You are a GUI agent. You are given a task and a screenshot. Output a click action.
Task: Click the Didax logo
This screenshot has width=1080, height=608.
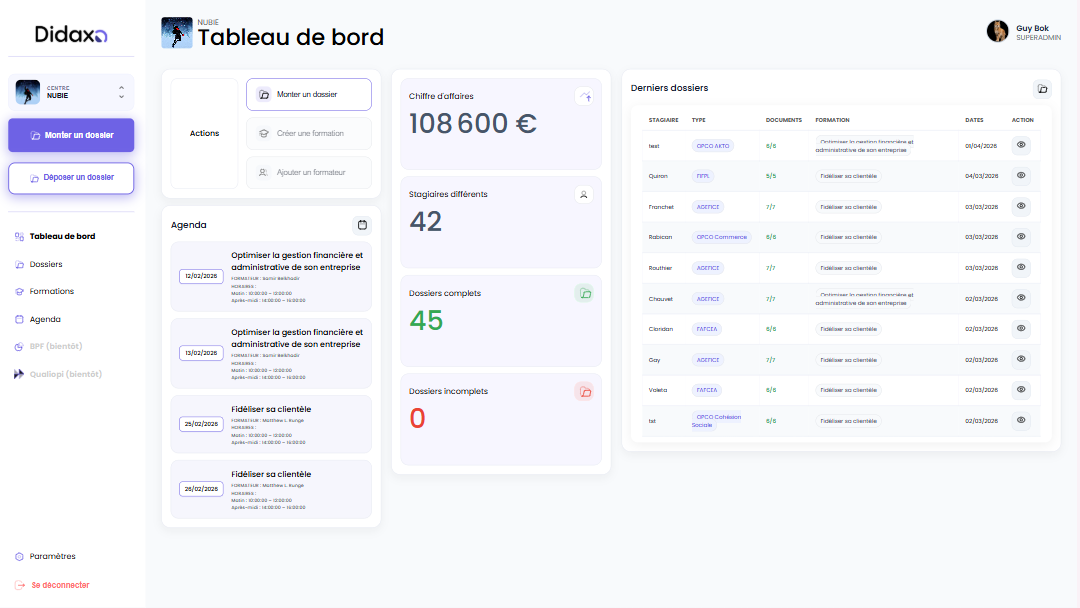(x=70, y=33)
